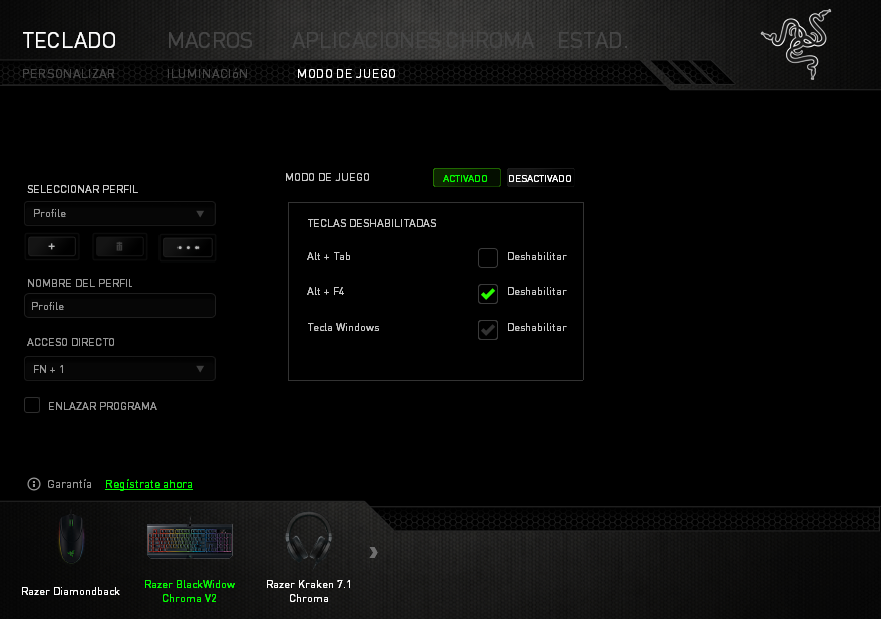881x619 pixels.
Task: Open the Estad. tab
Action: [x=593, y=40]
